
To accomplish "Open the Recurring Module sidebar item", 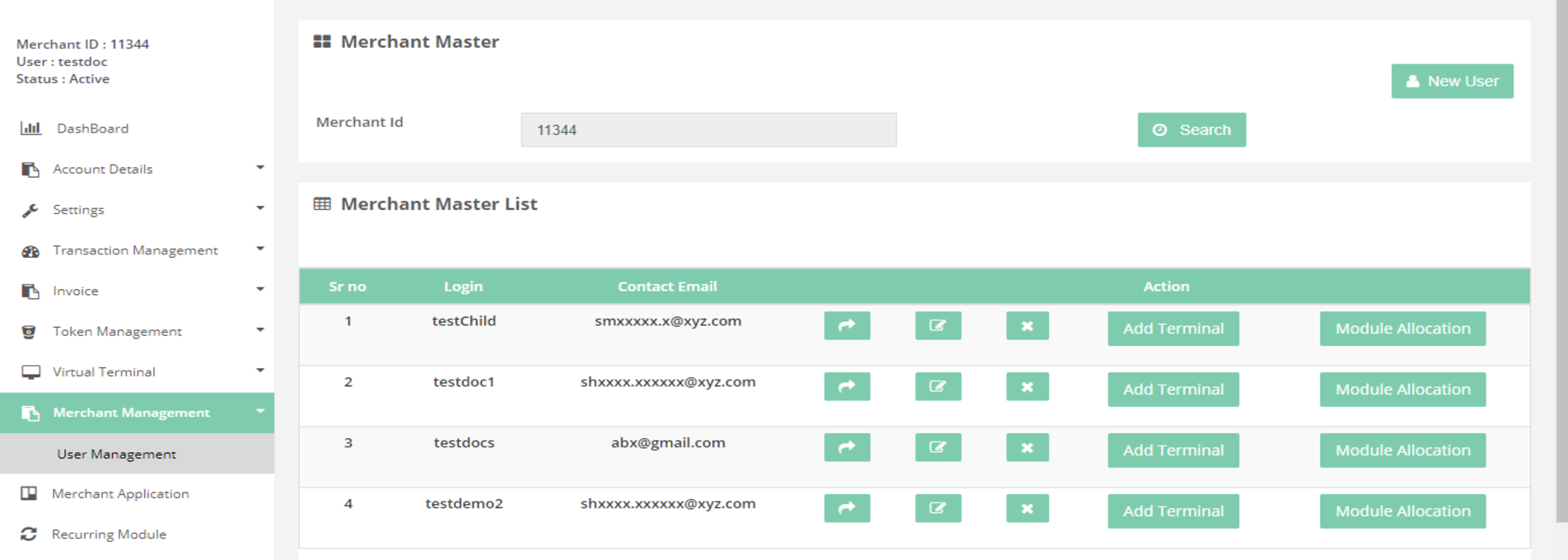I will pos(109,534).
